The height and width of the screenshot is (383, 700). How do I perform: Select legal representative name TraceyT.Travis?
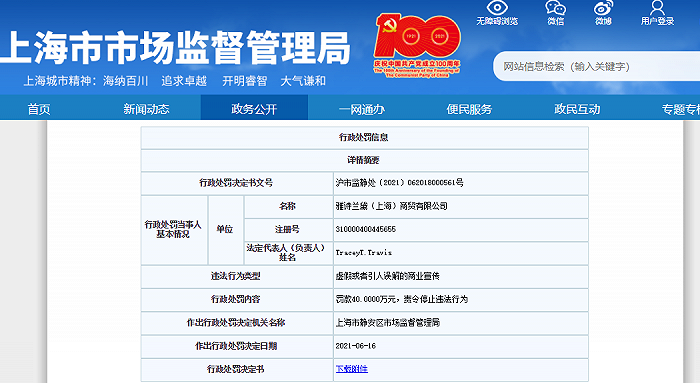364,253
